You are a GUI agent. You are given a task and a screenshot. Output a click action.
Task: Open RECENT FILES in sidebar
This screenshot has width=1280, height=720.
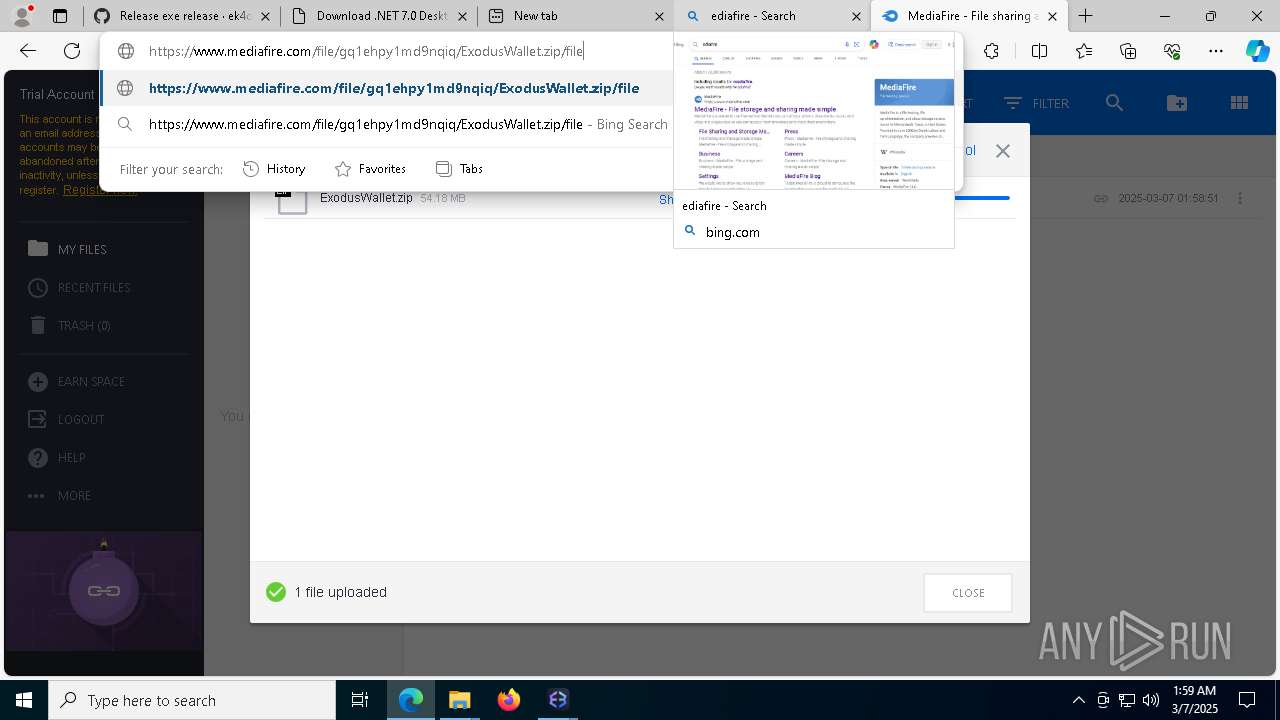click(79, 287)
